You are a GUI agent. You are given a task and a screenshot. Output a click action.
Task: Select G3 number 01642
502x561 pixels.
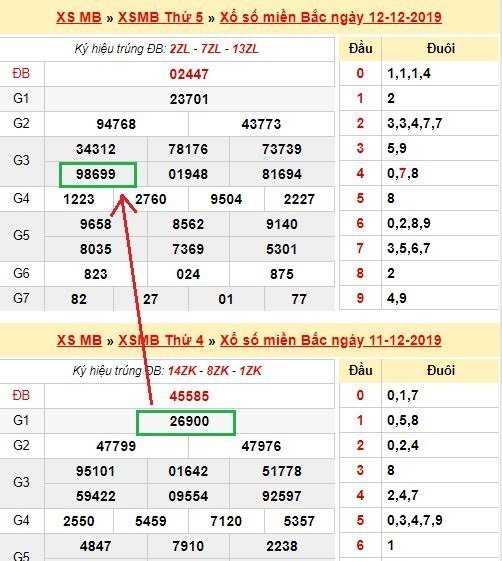(188, 471)
